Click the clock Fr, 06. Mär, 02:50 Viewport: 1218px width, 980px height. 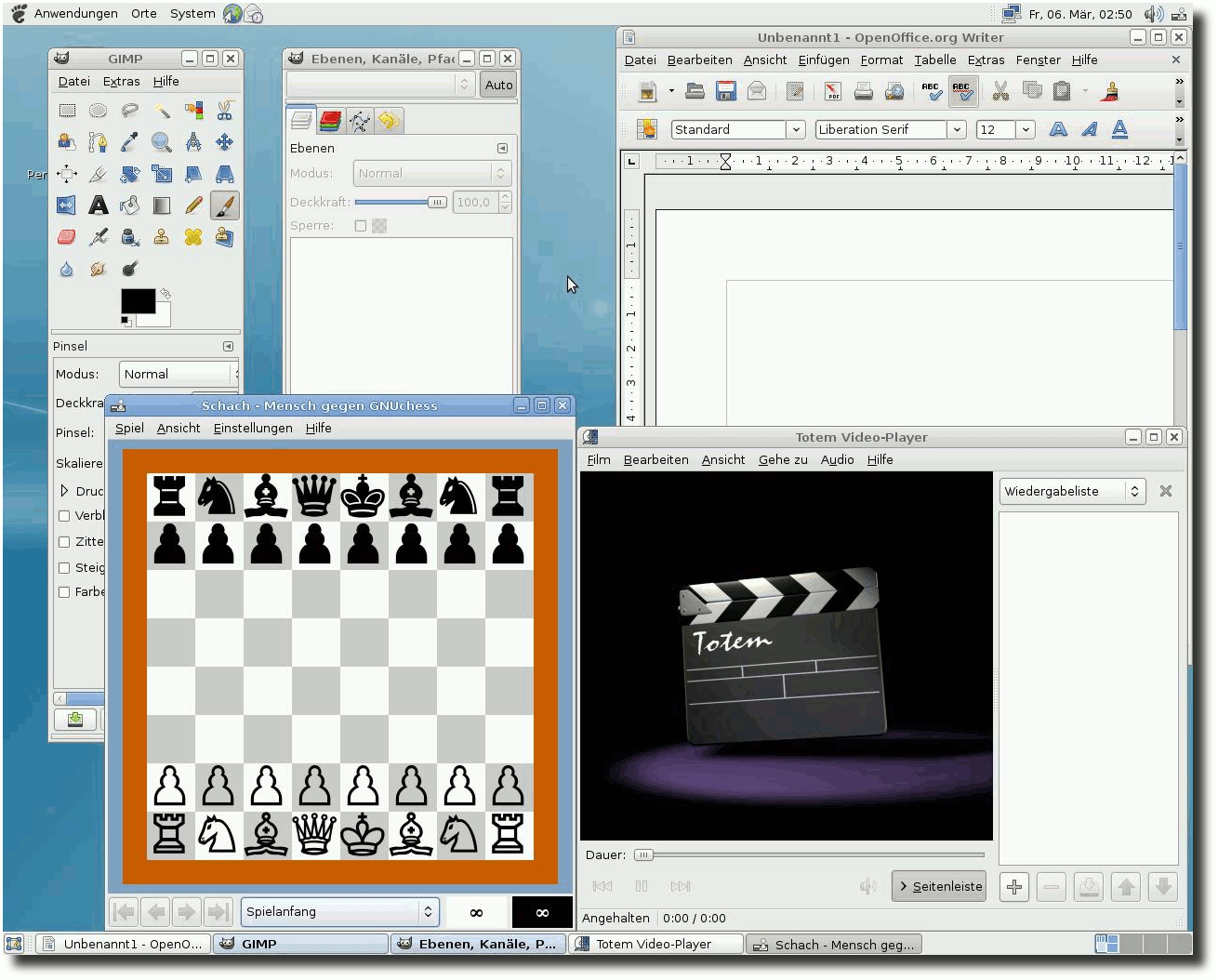tap(1079, 14)
